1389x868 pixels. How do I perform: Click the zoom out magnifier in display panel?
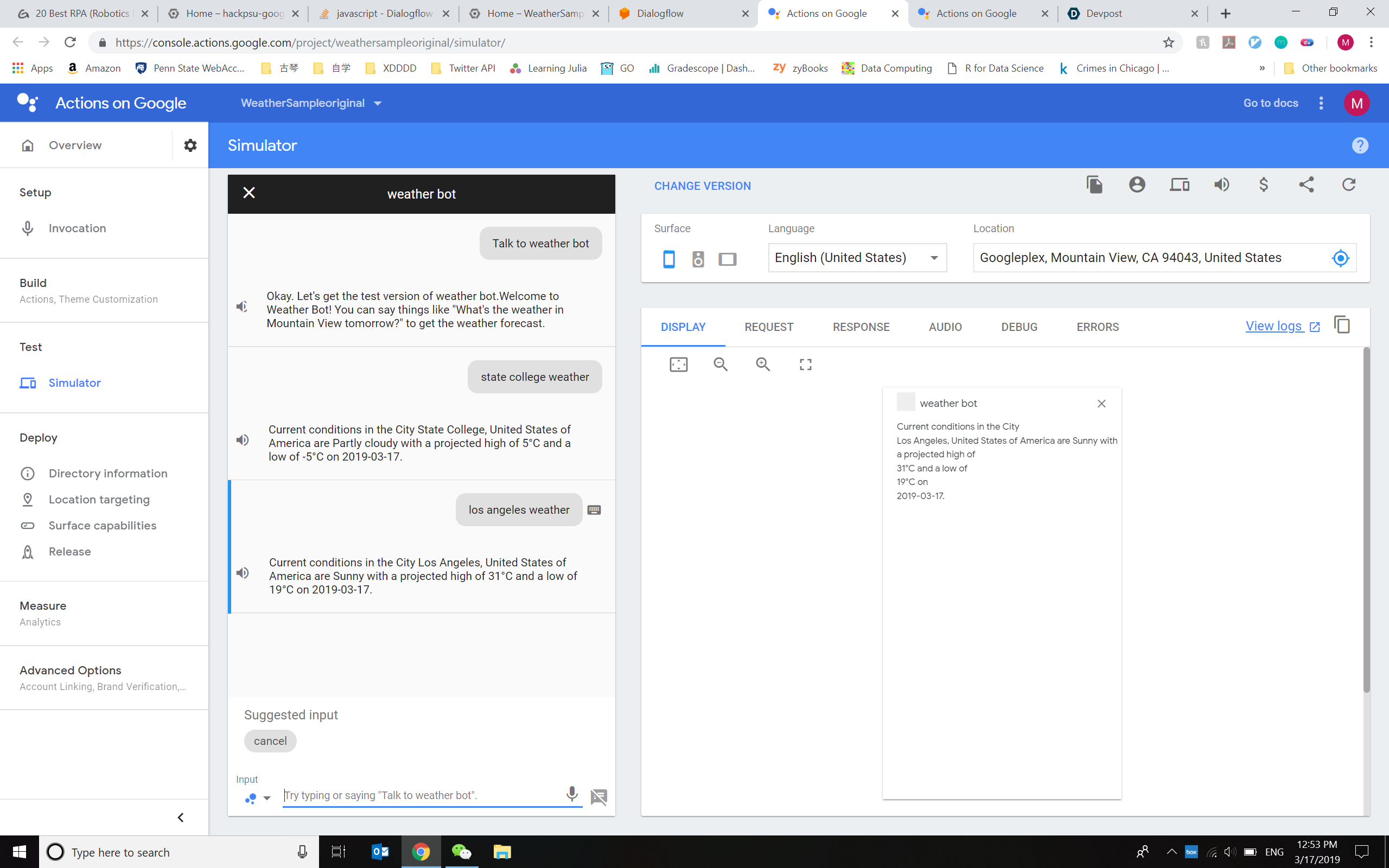(x=721, y=364)
